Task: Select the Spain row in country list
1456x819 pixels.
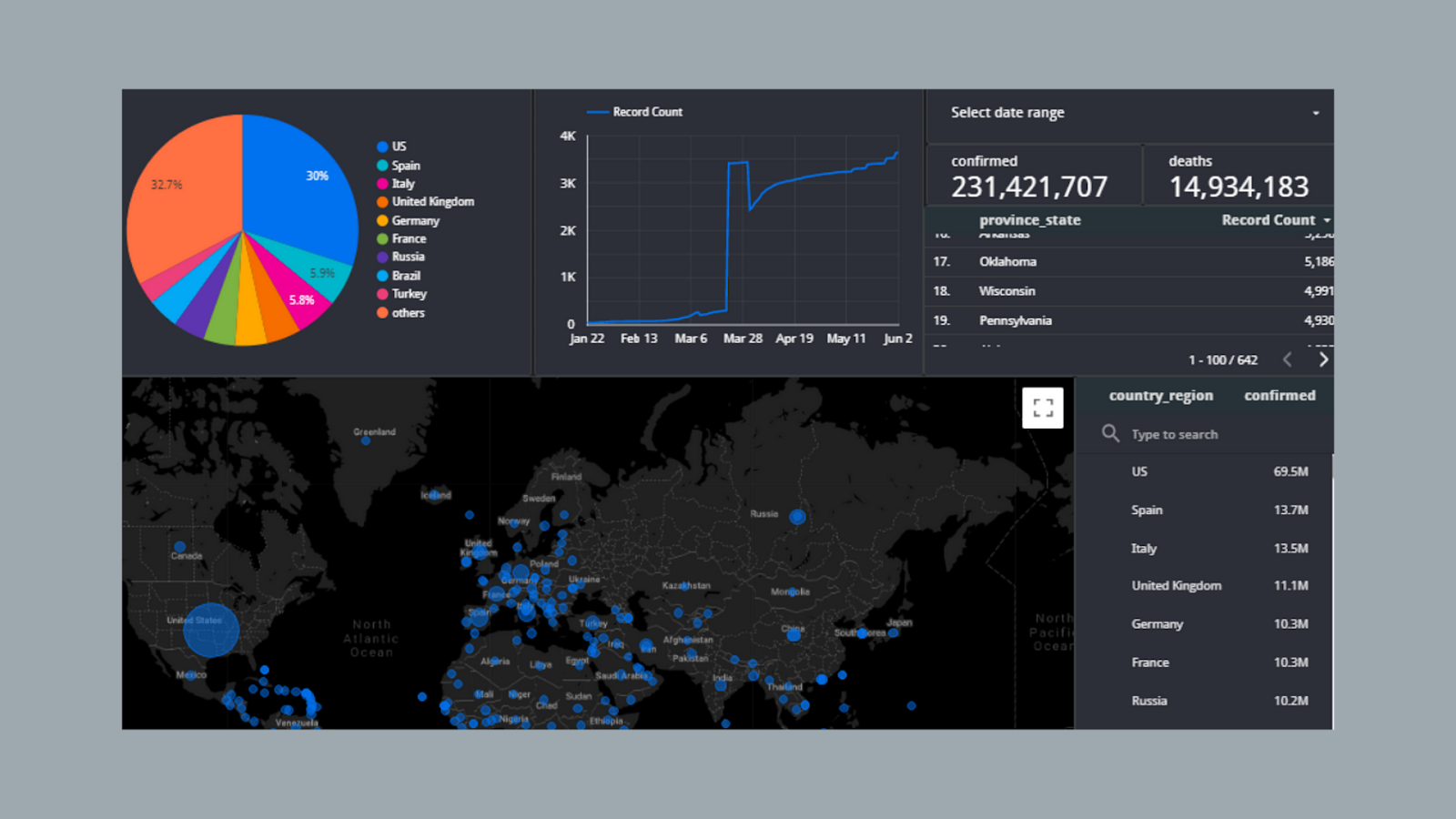Action: pyautogui.click(x=1204, y=510)
